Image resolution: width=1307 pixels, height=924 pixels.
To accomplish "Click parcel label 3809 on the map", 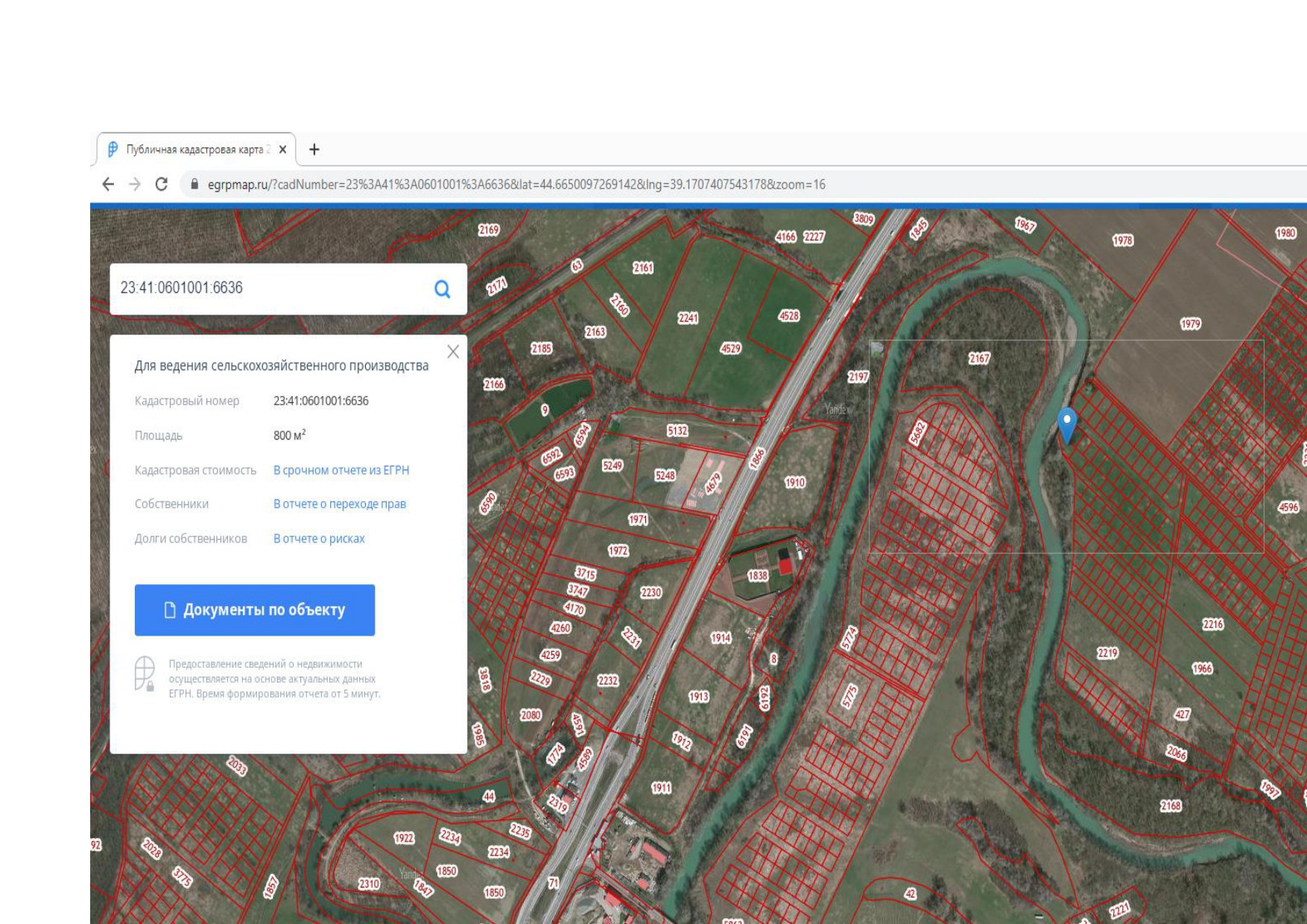I will tap(863, 219).
